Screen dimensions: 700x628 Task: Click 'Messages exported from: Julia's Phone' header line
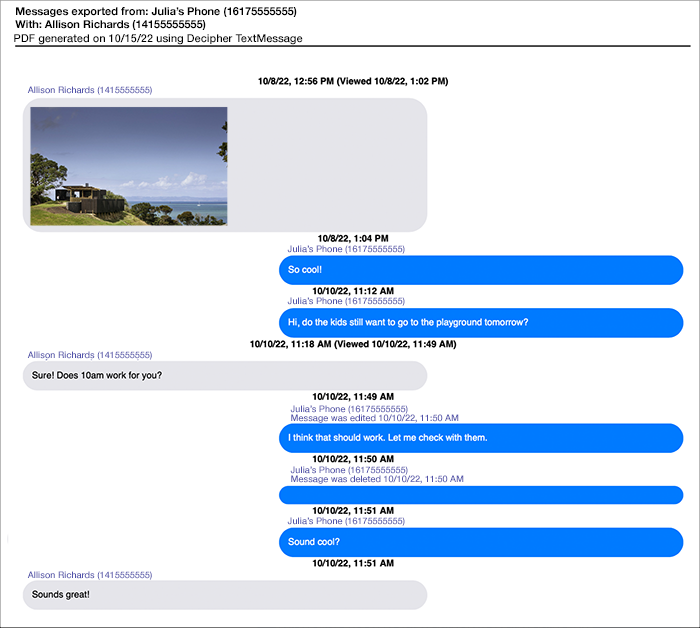[x=156, y=11]
